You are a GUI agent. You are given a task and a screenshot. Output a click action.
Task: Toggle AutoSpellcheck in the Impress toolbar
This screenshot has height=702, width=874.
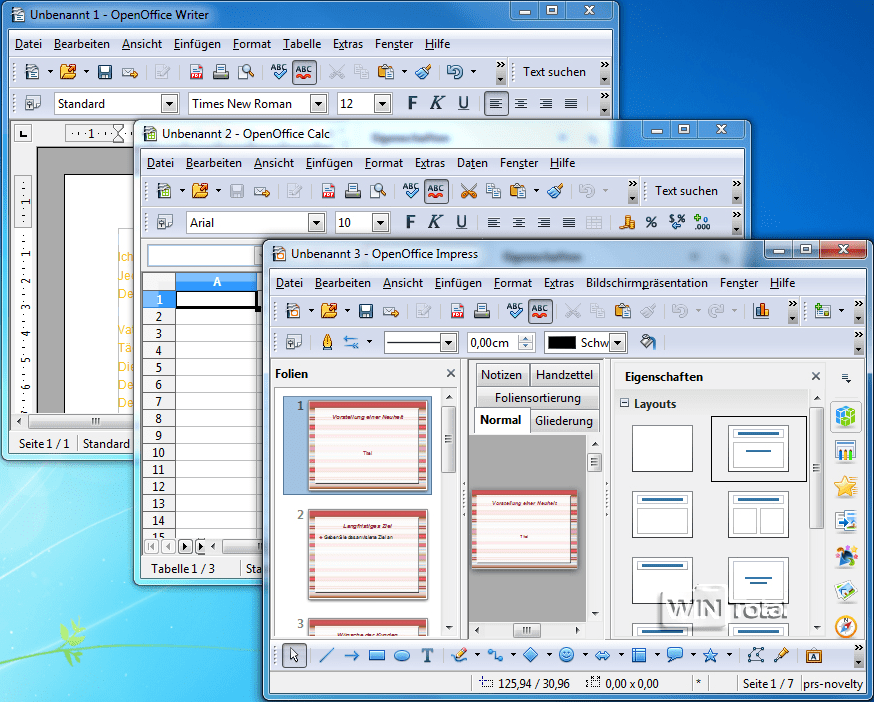coord(540,311)
